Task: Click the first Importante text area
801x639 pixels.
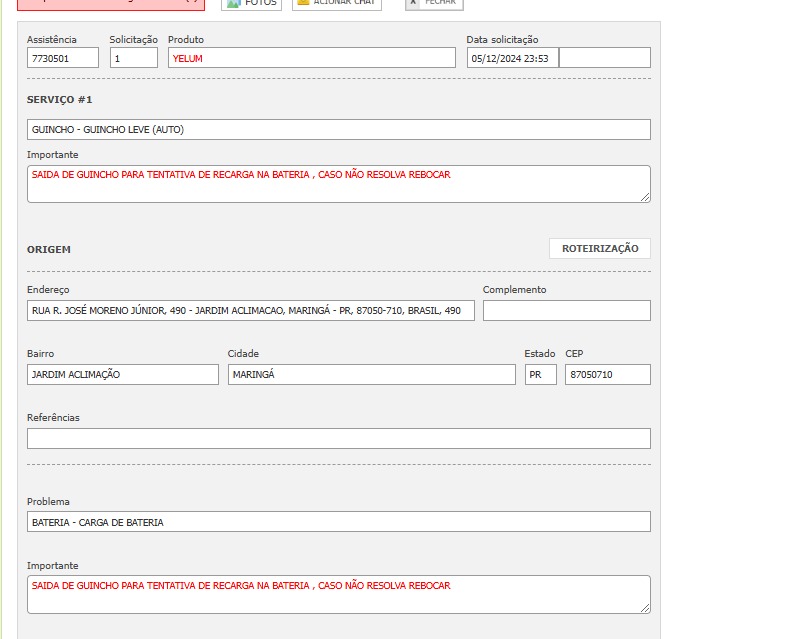Action: tap(338, 184)
